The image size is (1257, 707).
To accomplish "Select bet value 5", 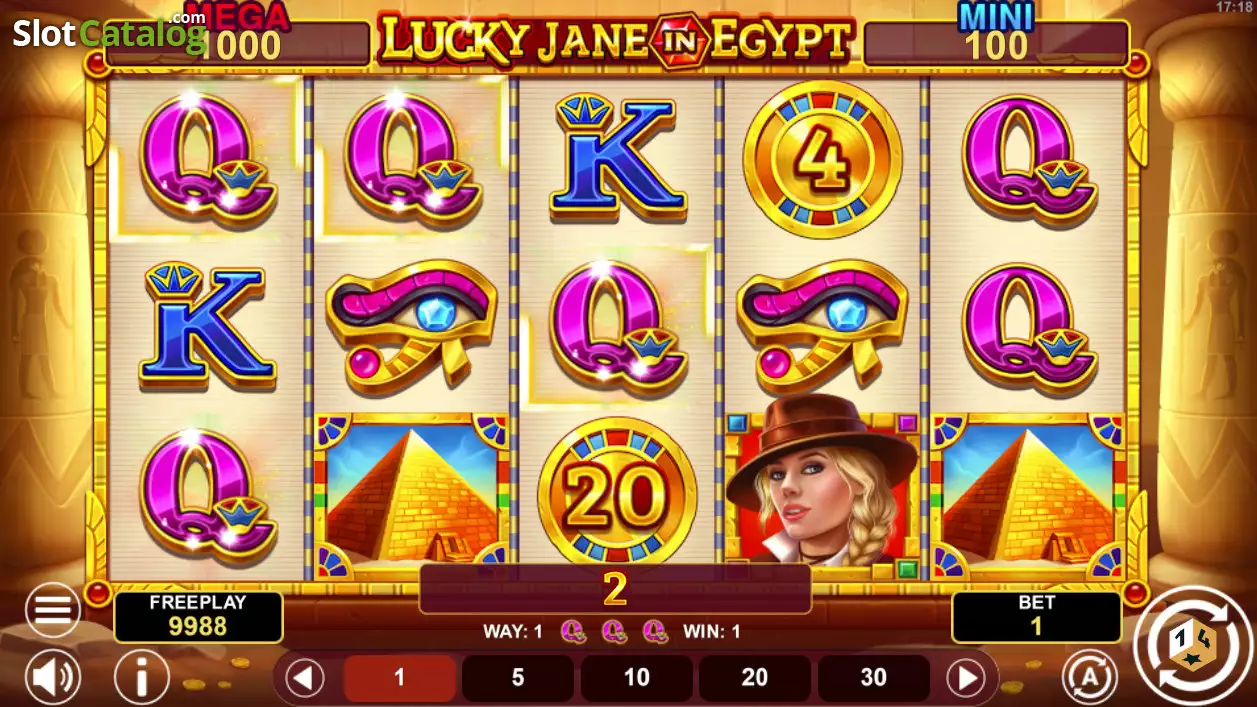I will (x=518, y=678).
